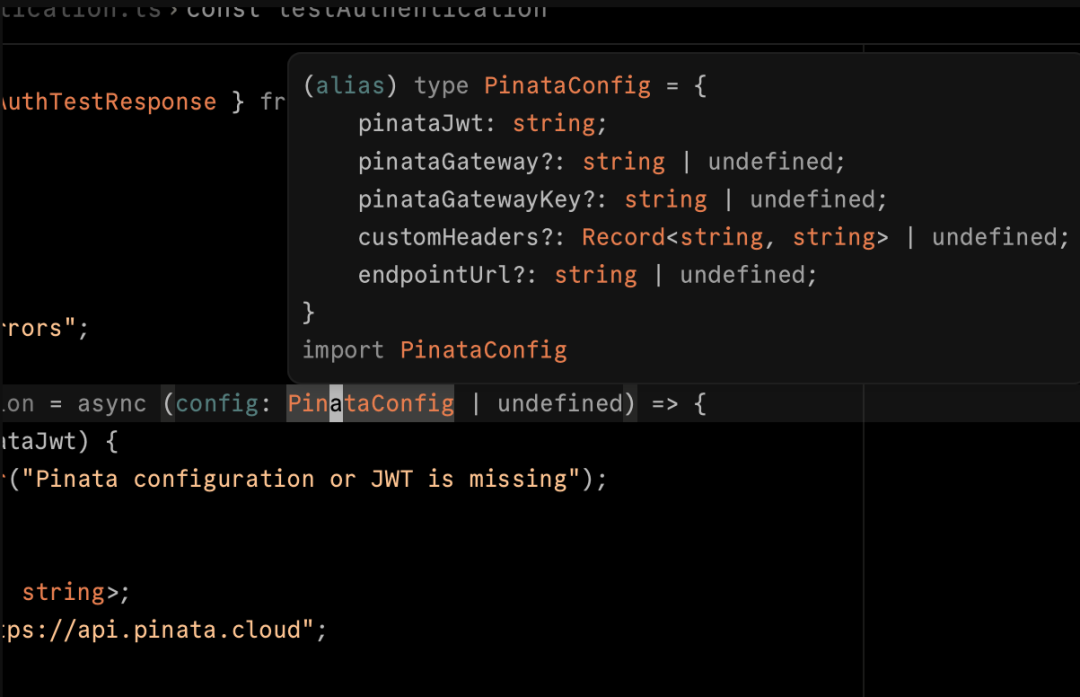Click 'customHeaders?' property in the hover tooltip
Viewport: 1080px width, 697px height.
coord(455,238)
